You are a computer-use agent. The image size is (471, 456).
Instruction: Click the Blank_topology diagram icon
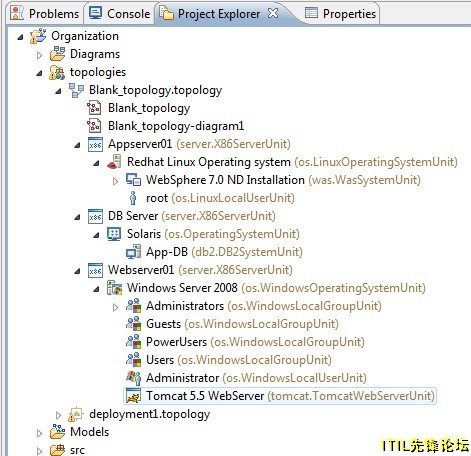[x=94, y=108]
